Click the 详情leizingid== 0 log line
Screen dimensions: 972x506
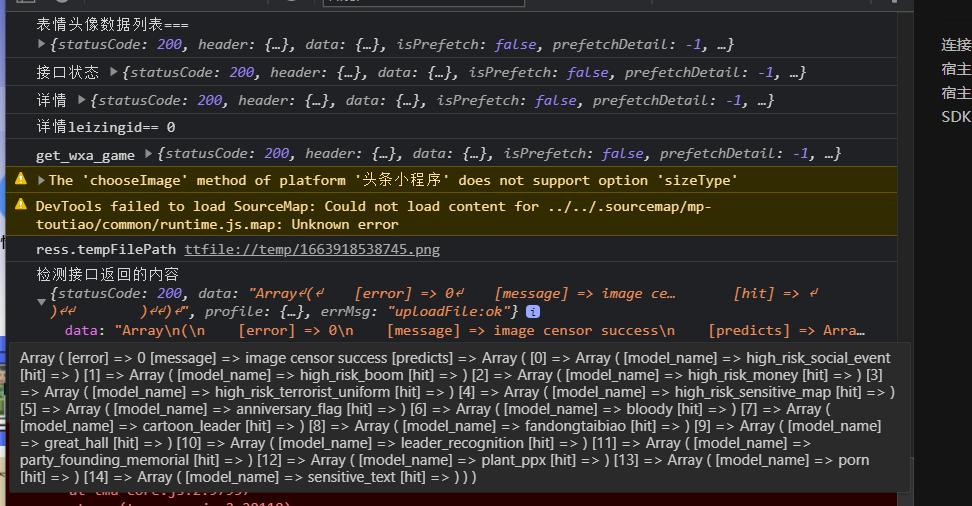coord(106,127)
